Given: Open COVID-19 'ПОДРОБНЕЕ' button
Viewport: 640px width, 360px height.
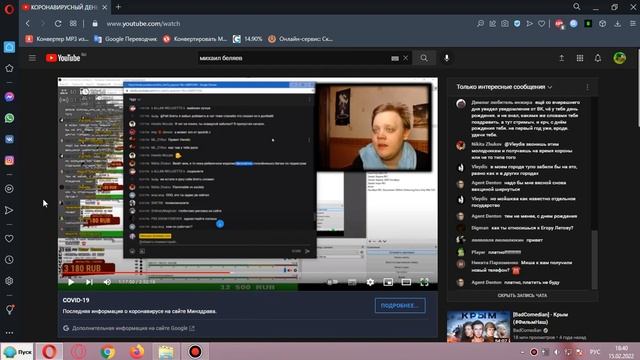Looking at the screenshot, I should click(400, 305).
